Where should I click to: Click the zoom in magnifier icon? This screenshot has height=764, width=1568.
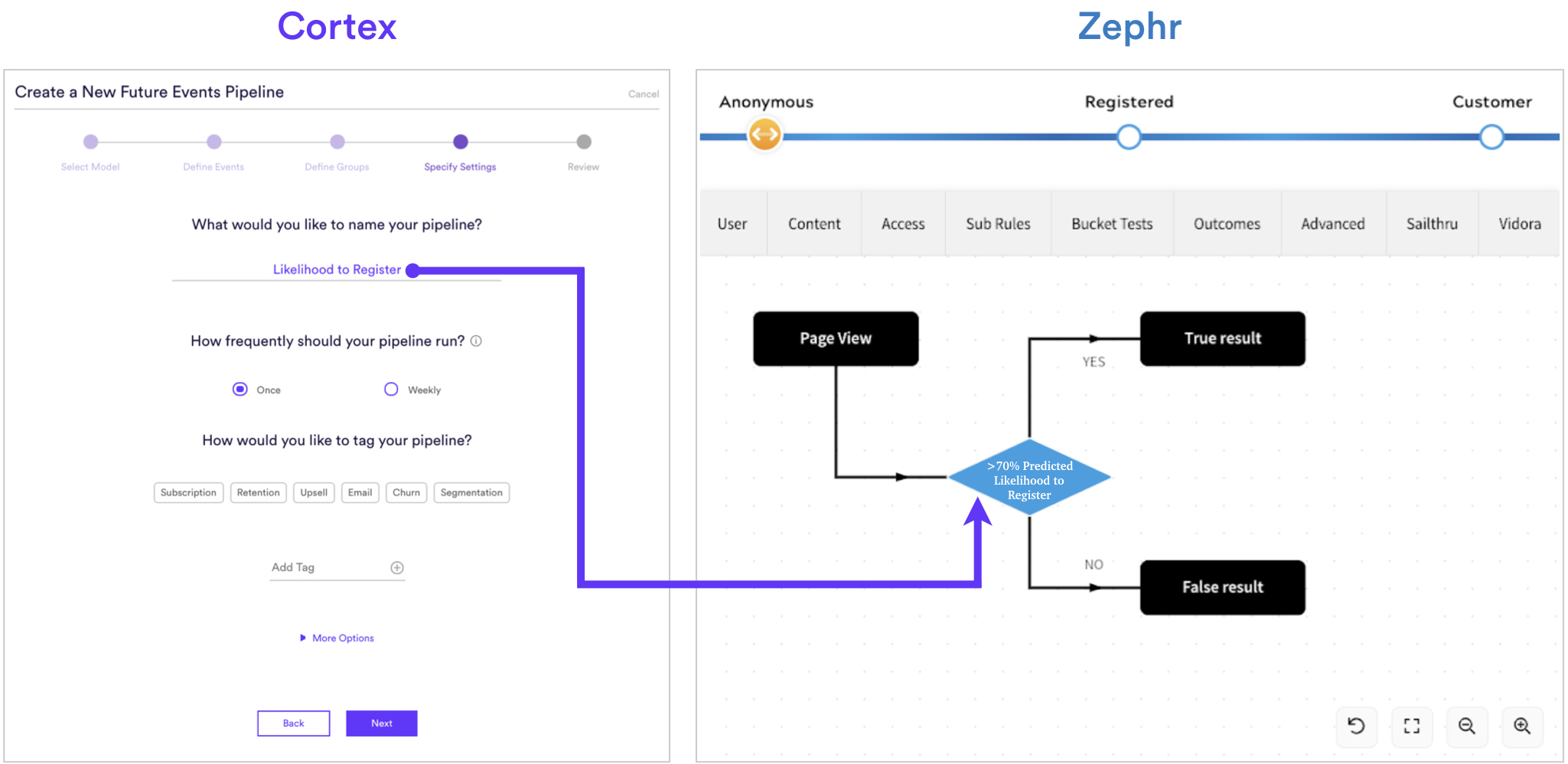coord(1523,726)
